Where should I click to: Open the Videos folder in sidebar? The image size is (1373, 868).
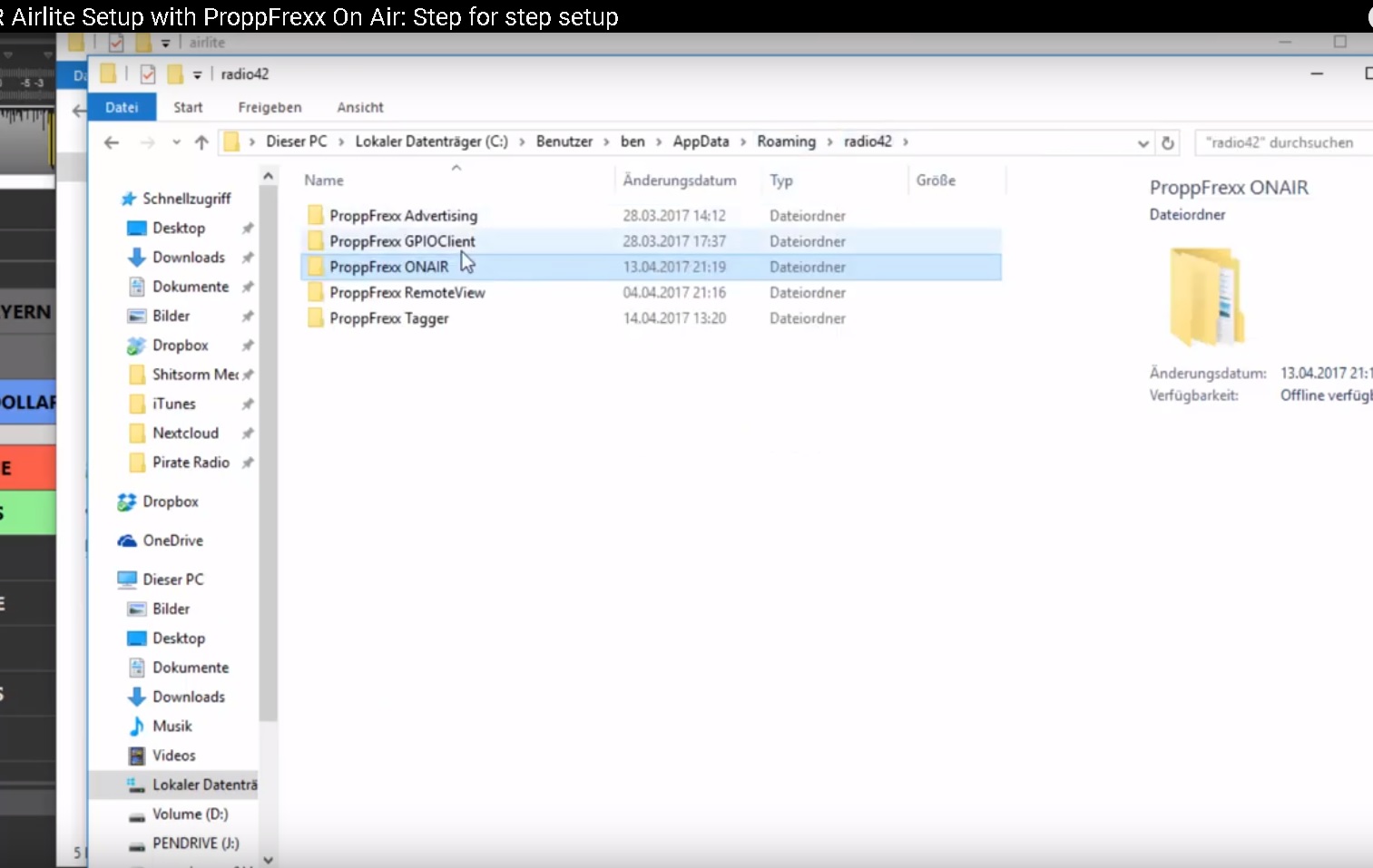pyautogui.click(x=173, y=756)
